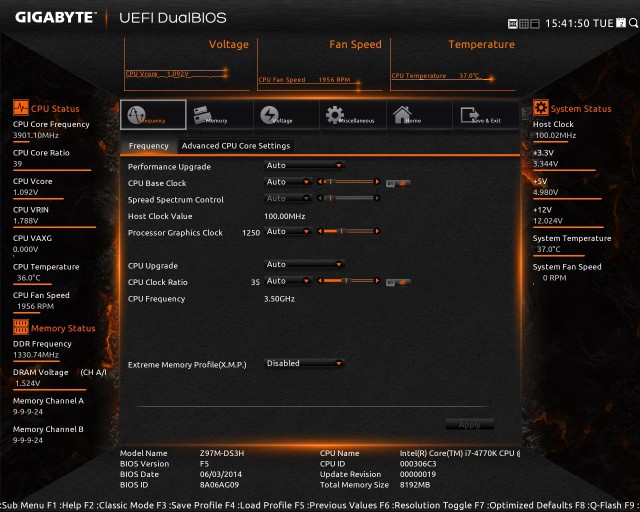
Task: Open the Miscellaneous section gear icon
Action: click(x=335, y=115)
